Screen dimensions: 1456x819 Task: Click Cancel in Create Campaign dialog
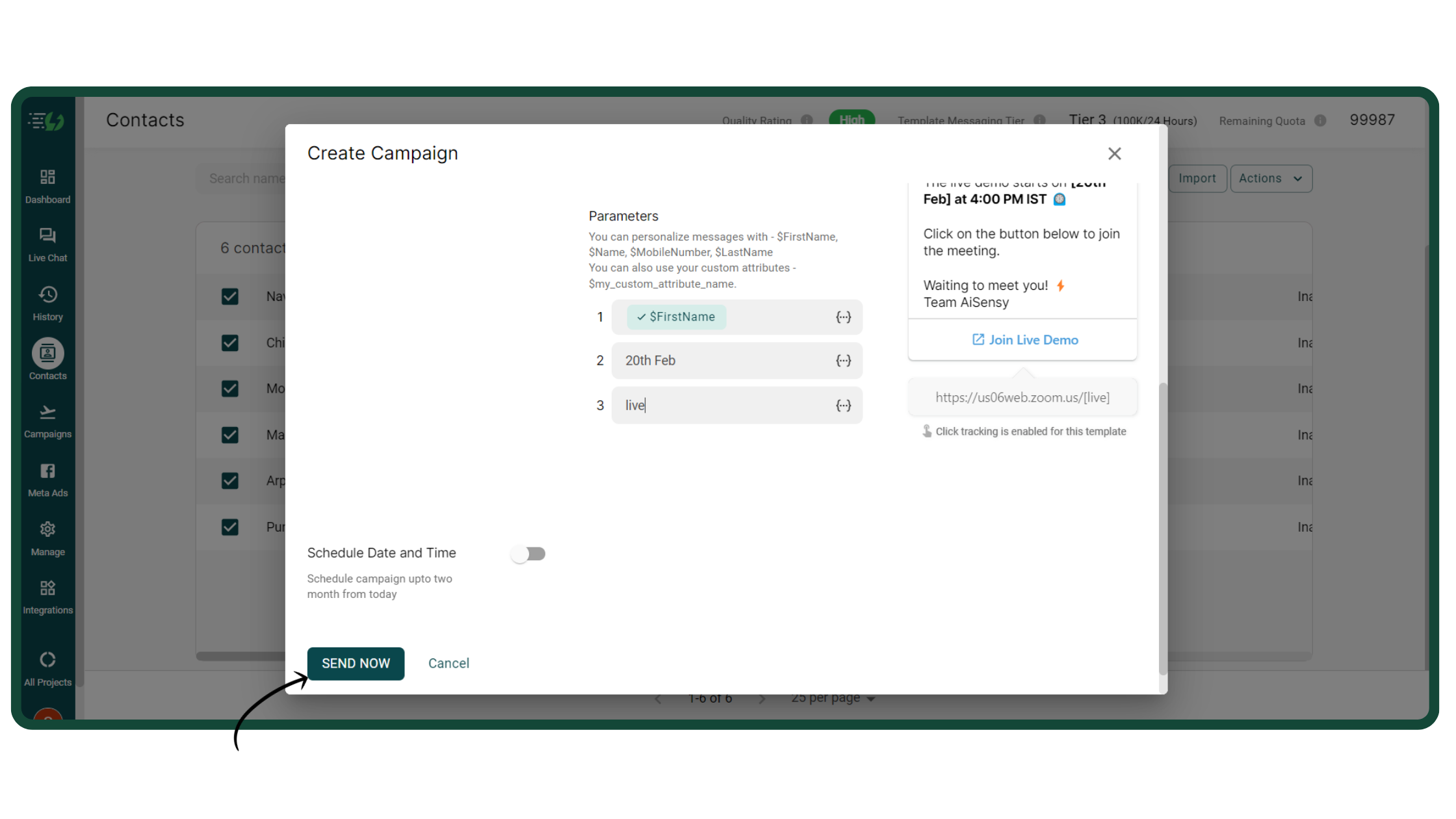pyautogui.click(x=448, y=664)
